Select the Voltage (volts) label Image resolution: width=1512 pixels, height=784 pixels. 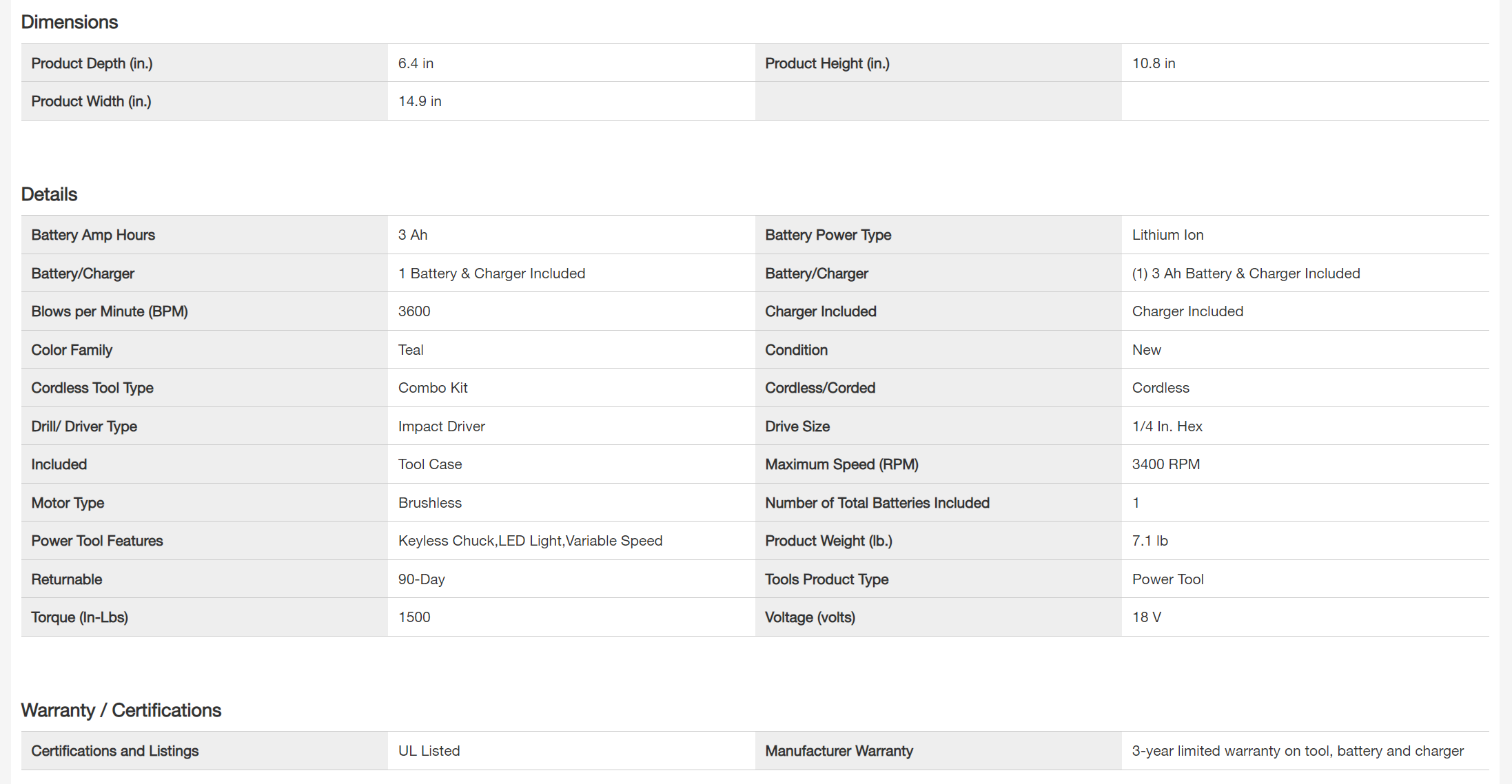(810, 617)
